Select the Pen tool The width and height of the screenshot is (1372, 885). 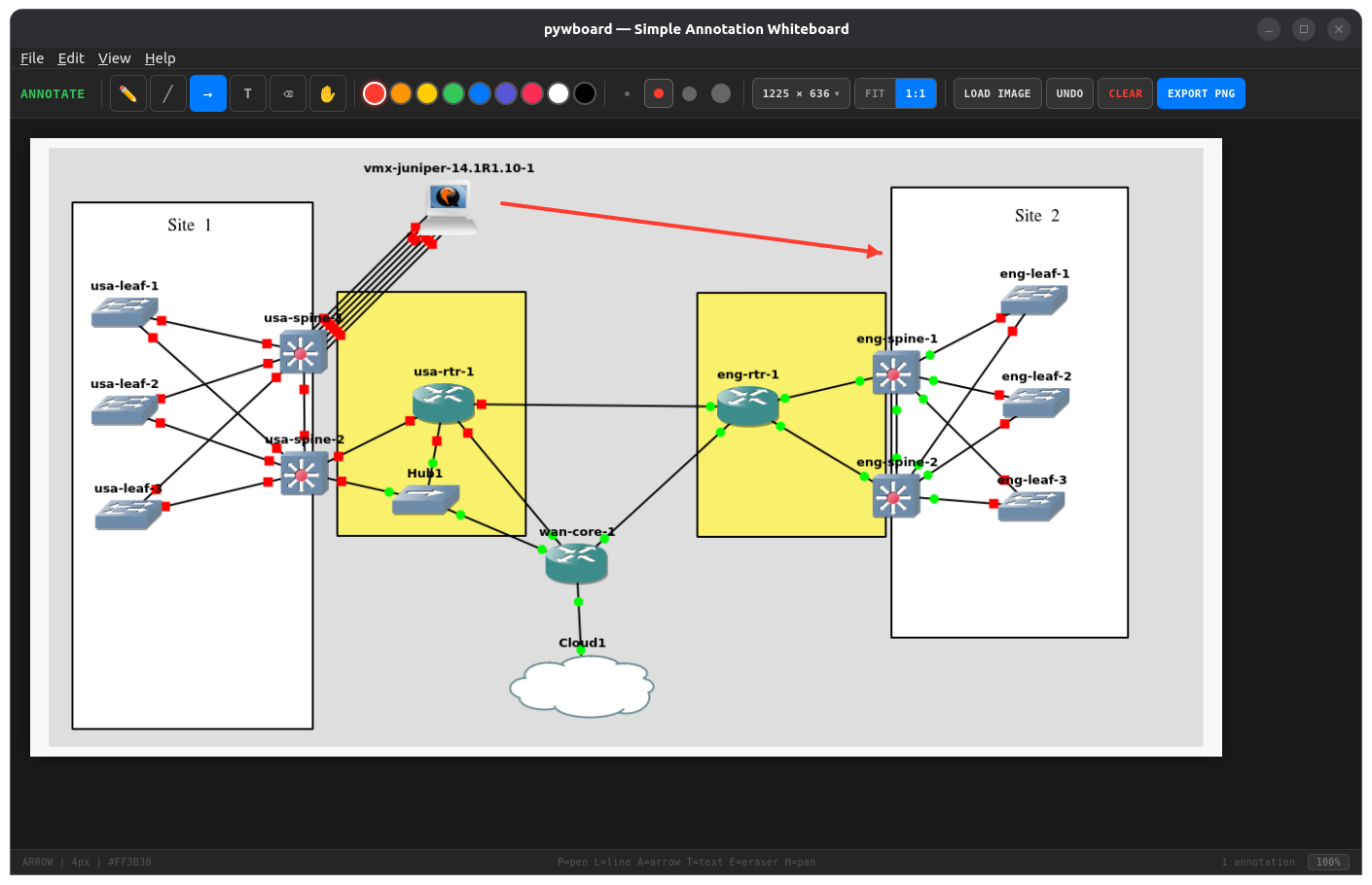[x=127, y=92]
